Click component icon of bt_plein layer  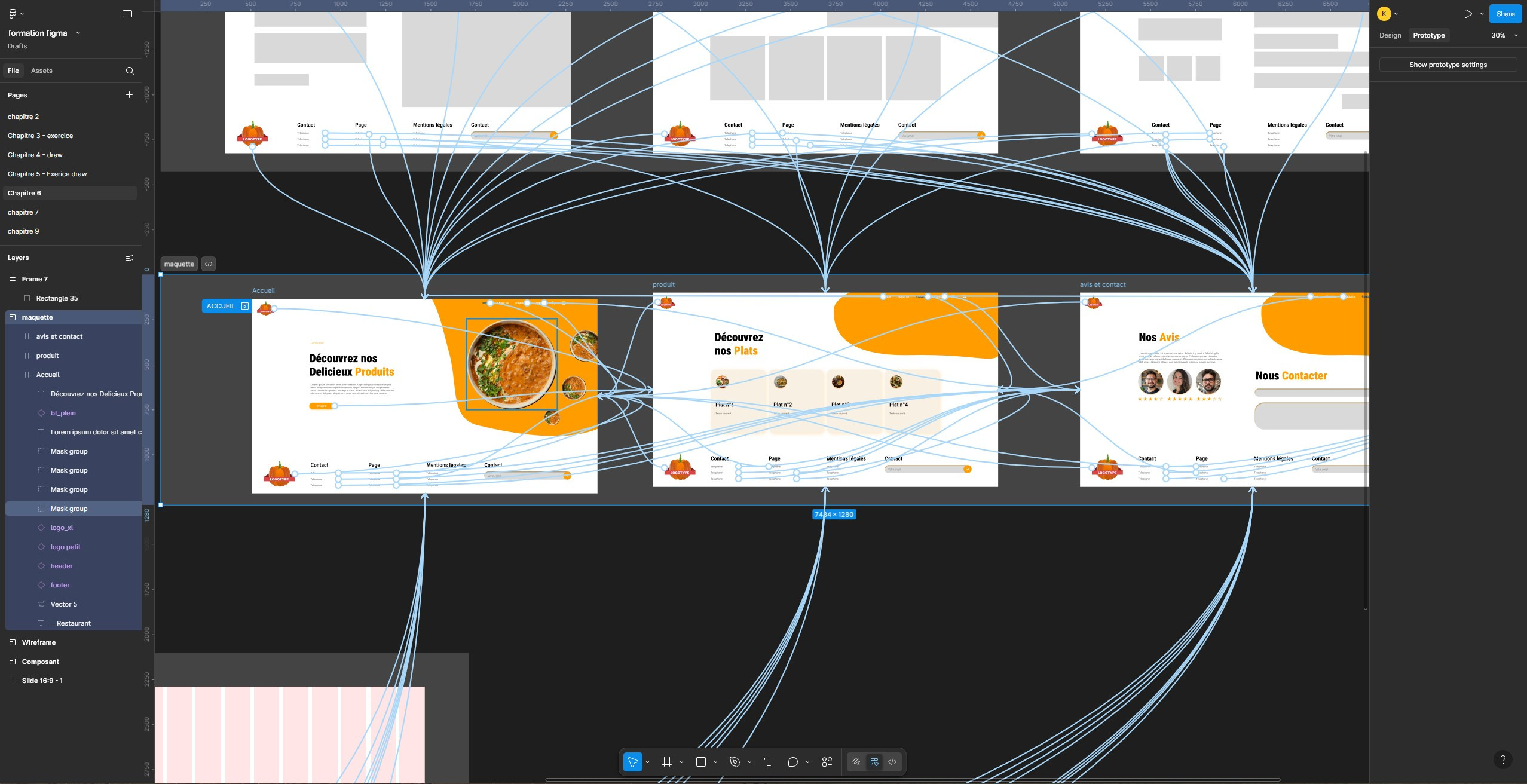click(x=41, y=413)
